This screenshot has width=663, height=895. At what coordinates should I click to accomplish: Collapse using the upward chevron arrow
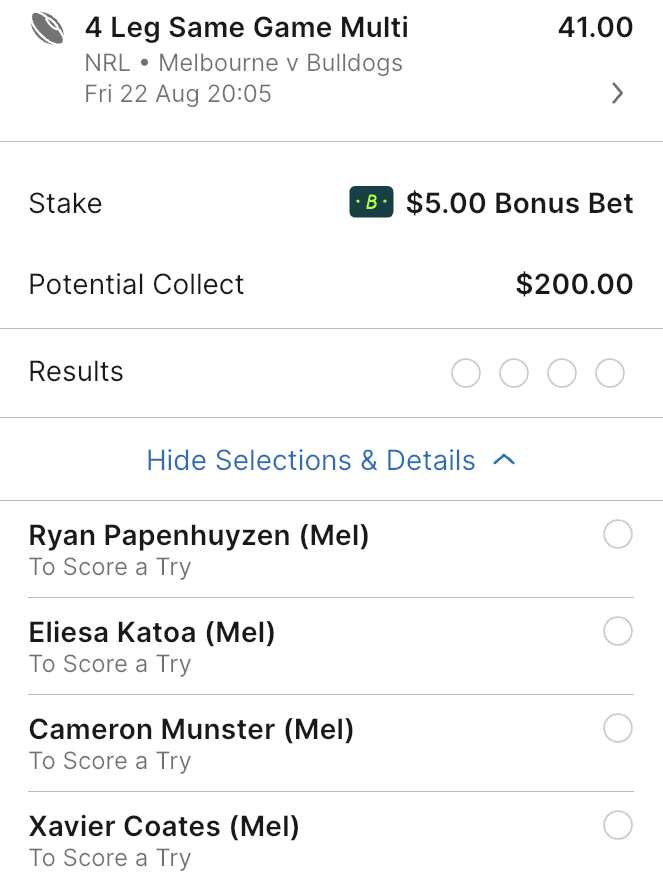point(505,460)
